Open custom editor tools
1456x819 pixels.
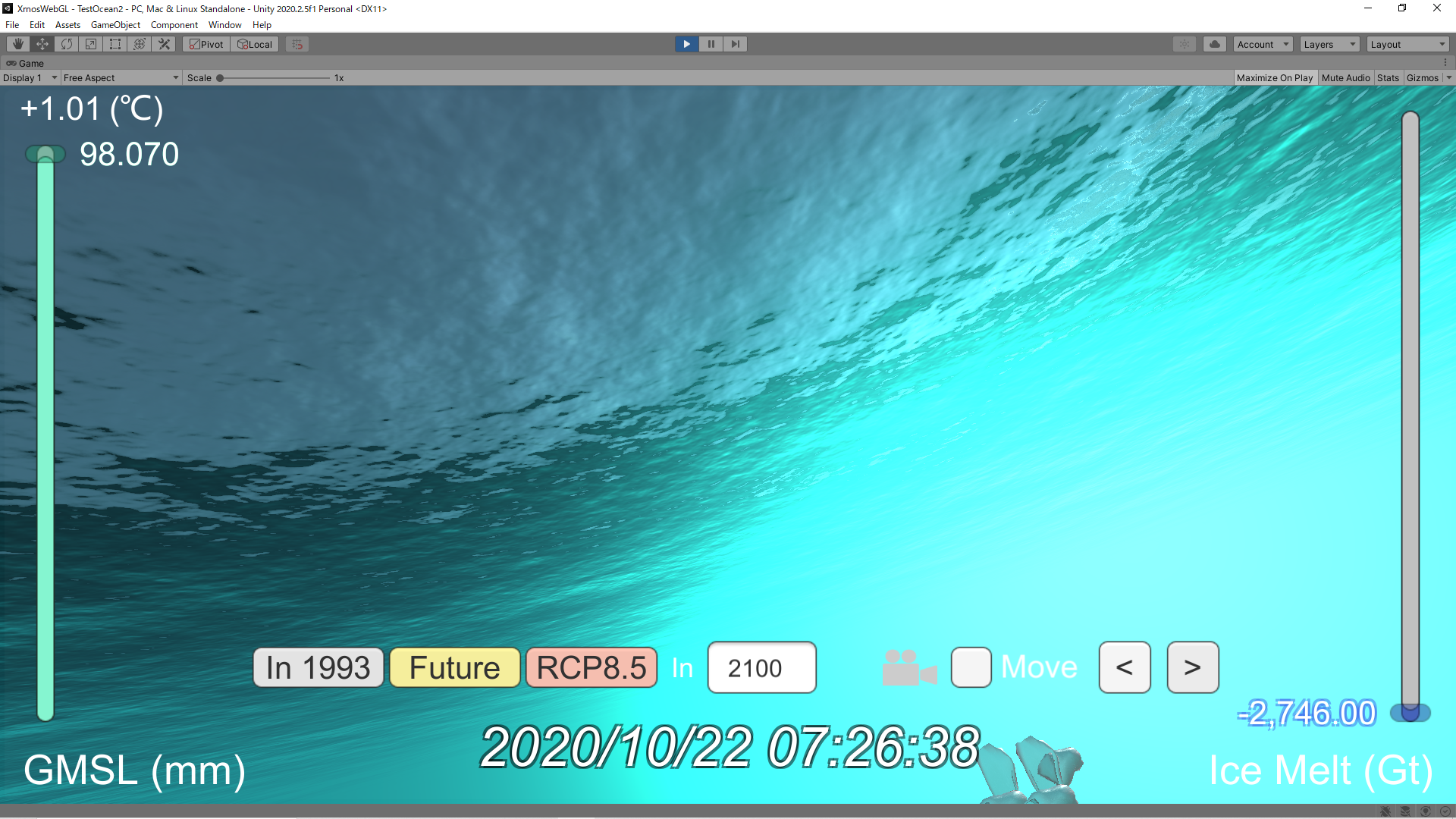164,44
